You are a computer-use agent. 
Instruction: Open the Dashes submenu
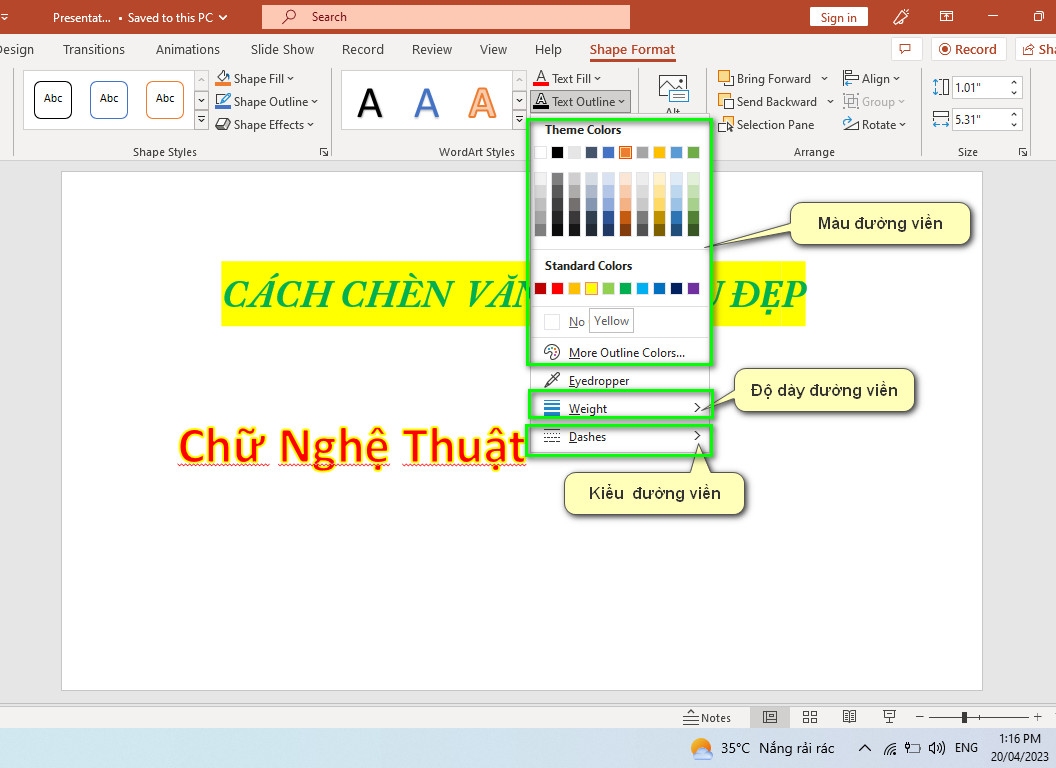620,437
